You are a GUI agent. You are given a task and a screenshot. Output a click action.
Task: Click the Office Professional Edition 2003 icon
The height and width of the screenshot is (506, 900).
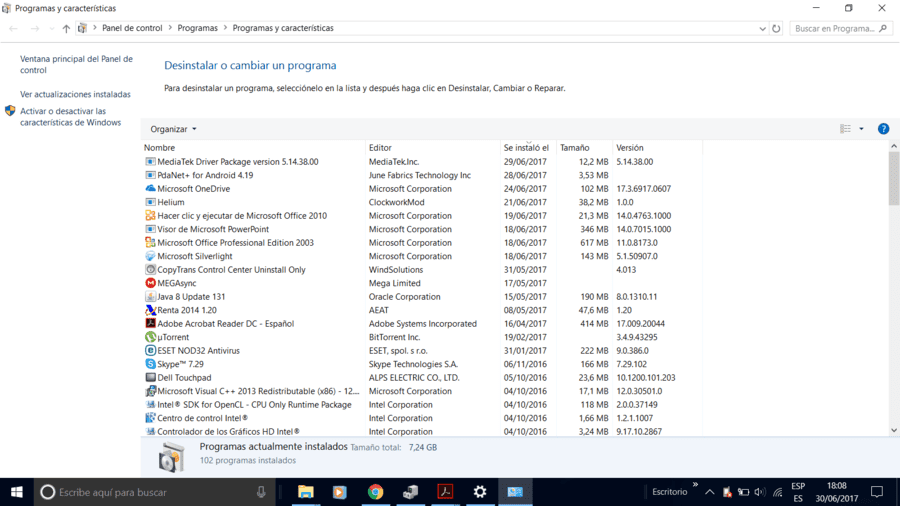click(x=150, y=243)
